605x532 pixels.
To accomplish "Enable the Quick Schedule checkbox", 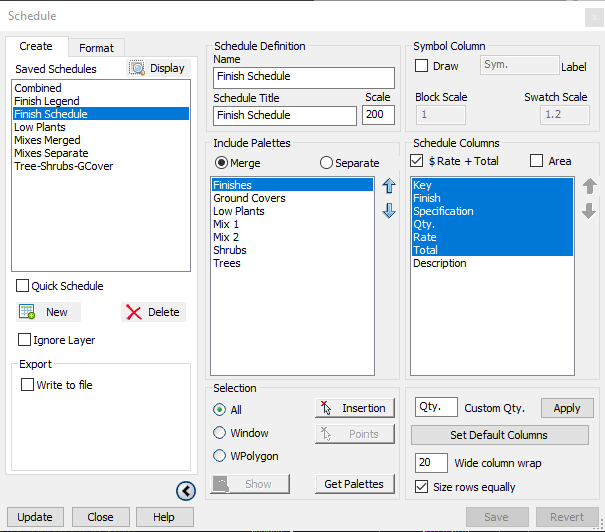I will click(x=23, y=286).
